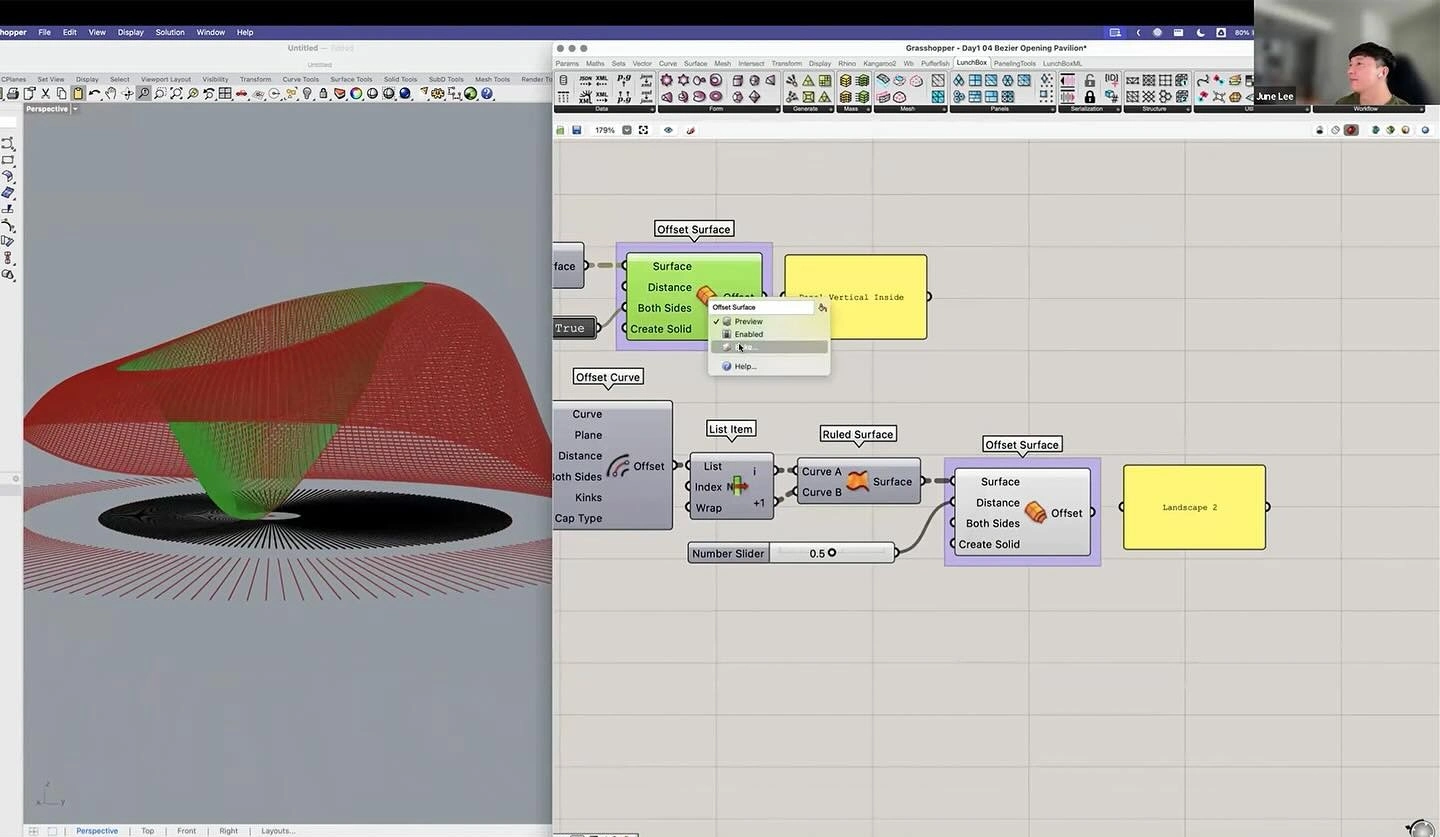Switch to the Kangaroo2 tab in Grasshopper

tap(880, 64)
